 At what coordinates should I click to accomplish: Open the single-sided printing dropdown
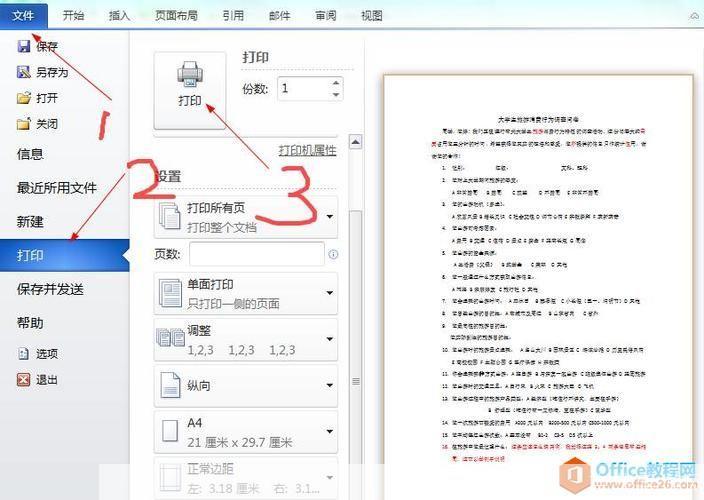click(329, 293)
